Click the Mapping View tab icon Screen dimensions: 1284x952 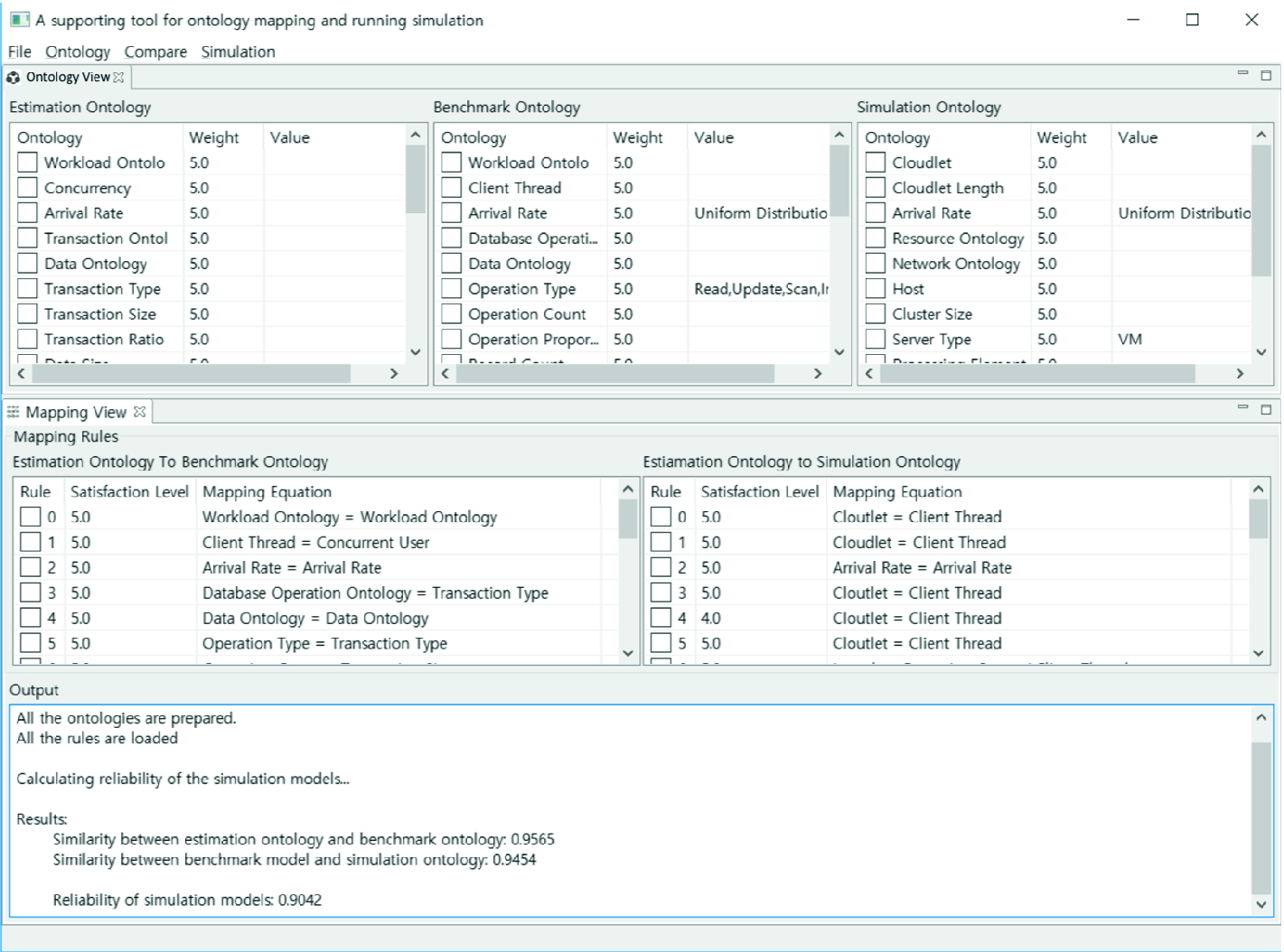point(14,412)
